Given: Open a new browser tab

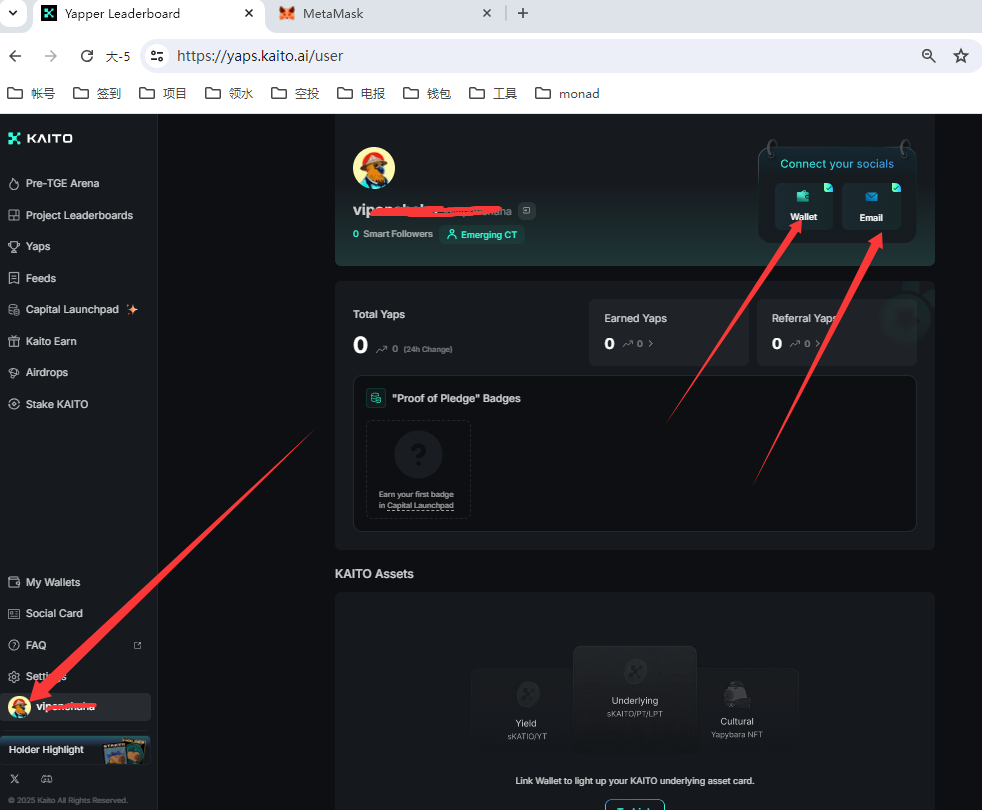Looking at the screenshot, I should pos(523,13).
